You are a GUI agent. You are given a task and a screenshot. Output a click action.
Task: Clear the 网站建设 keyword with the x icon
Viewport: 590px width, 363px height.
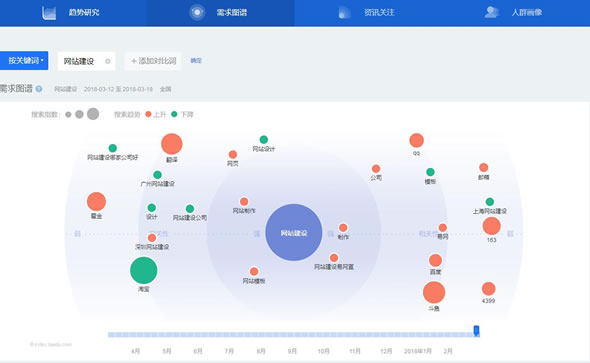pyautogui.click(x=108, y=61)
